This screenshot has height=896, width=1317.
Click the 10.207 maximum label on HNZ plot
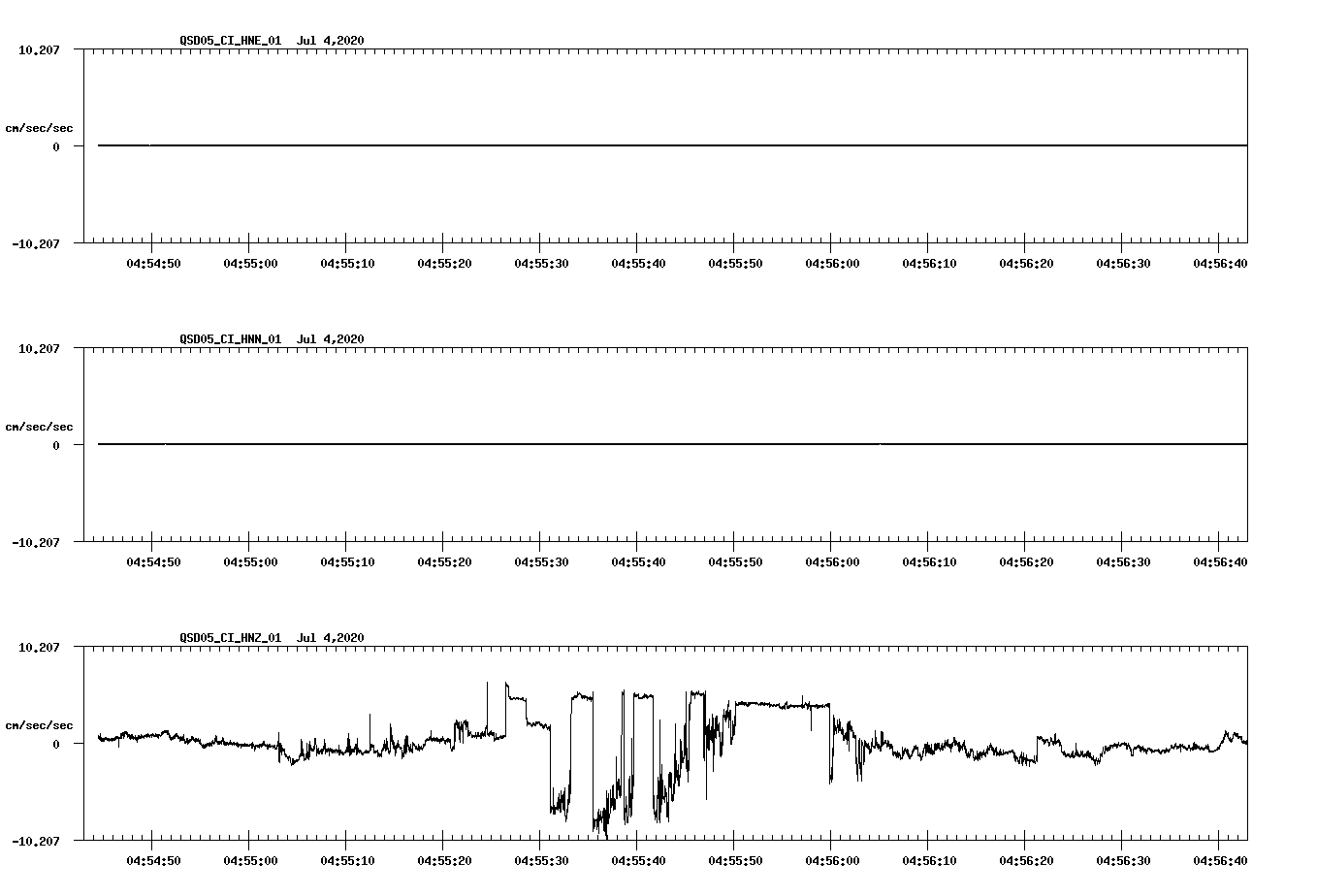click(39, 647)
